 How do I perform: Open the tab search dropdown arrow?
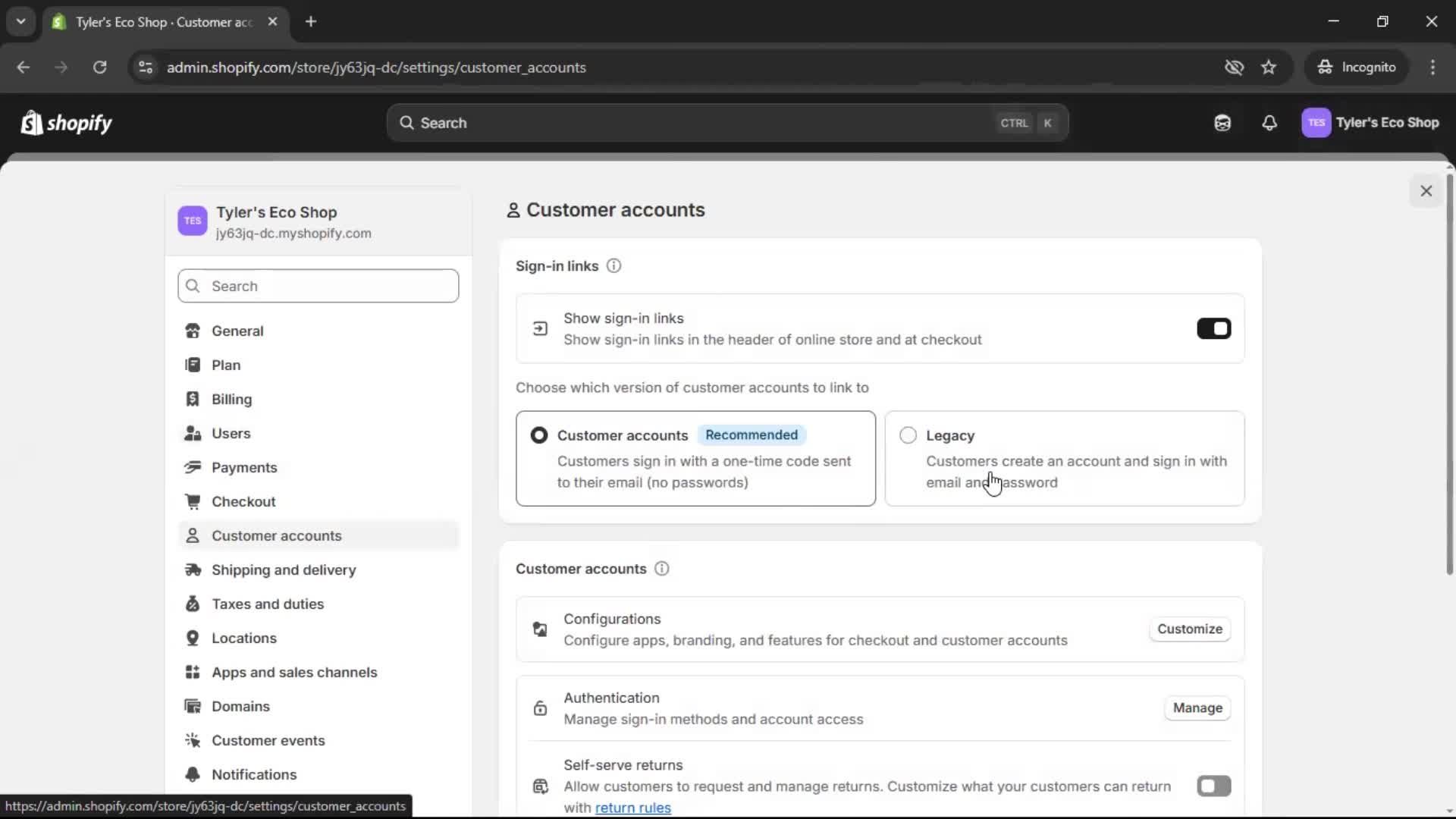[x=20, y=22]
